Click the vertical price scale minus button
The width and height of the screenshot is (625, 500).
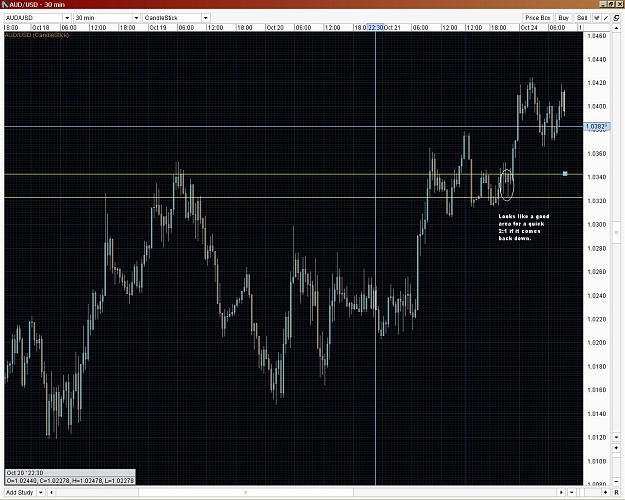(616, 482)
